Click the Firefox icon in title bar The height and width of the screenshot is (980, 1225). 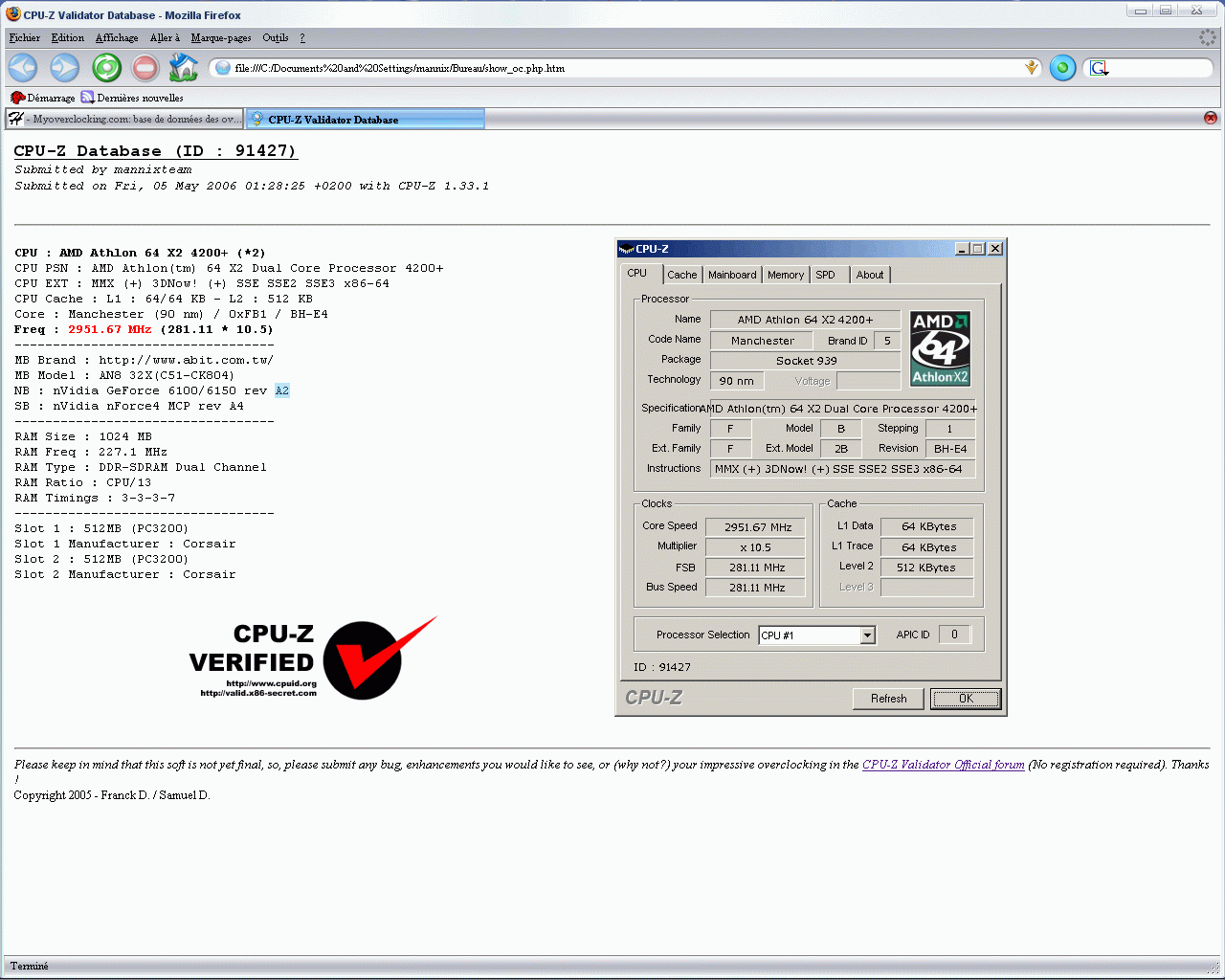click(13, 13)
